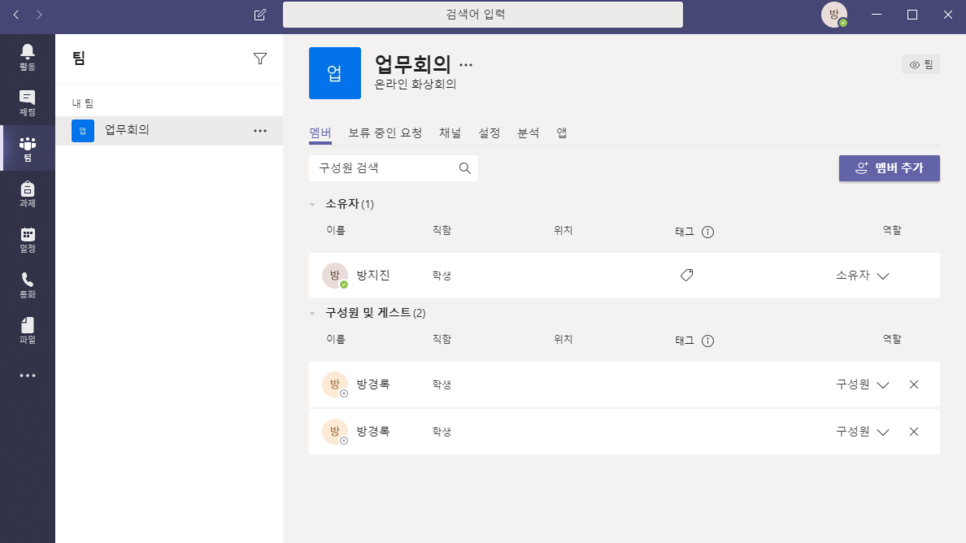Click the 업무회의 page title
This screenshot has width=966, height=543.
(x=413, y=64)
